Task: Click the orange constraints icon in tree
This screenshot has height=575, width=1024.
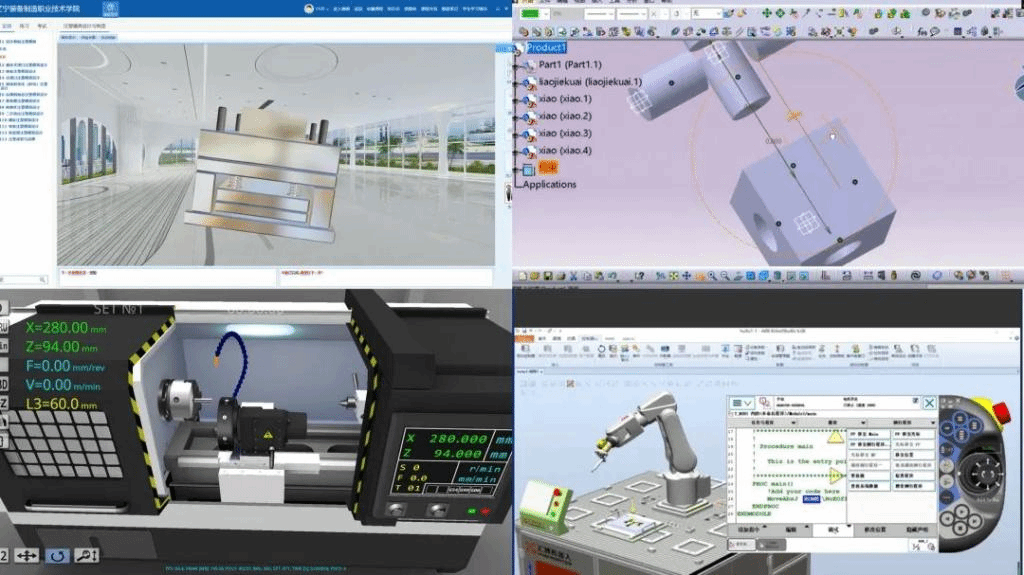Action: coord(548,168)
